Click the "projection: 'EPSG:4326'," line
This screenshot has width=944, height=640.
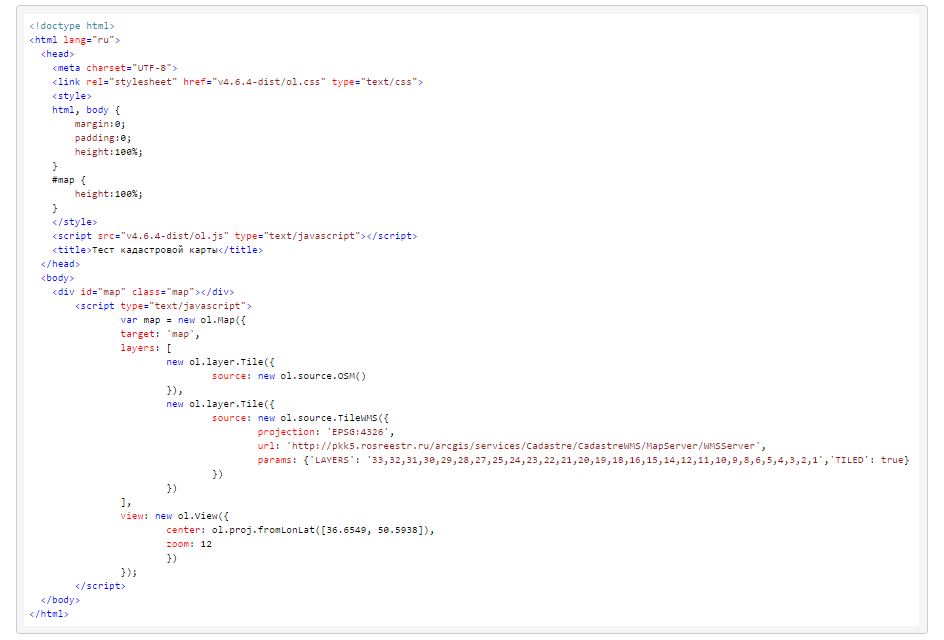tap(326, 432)
